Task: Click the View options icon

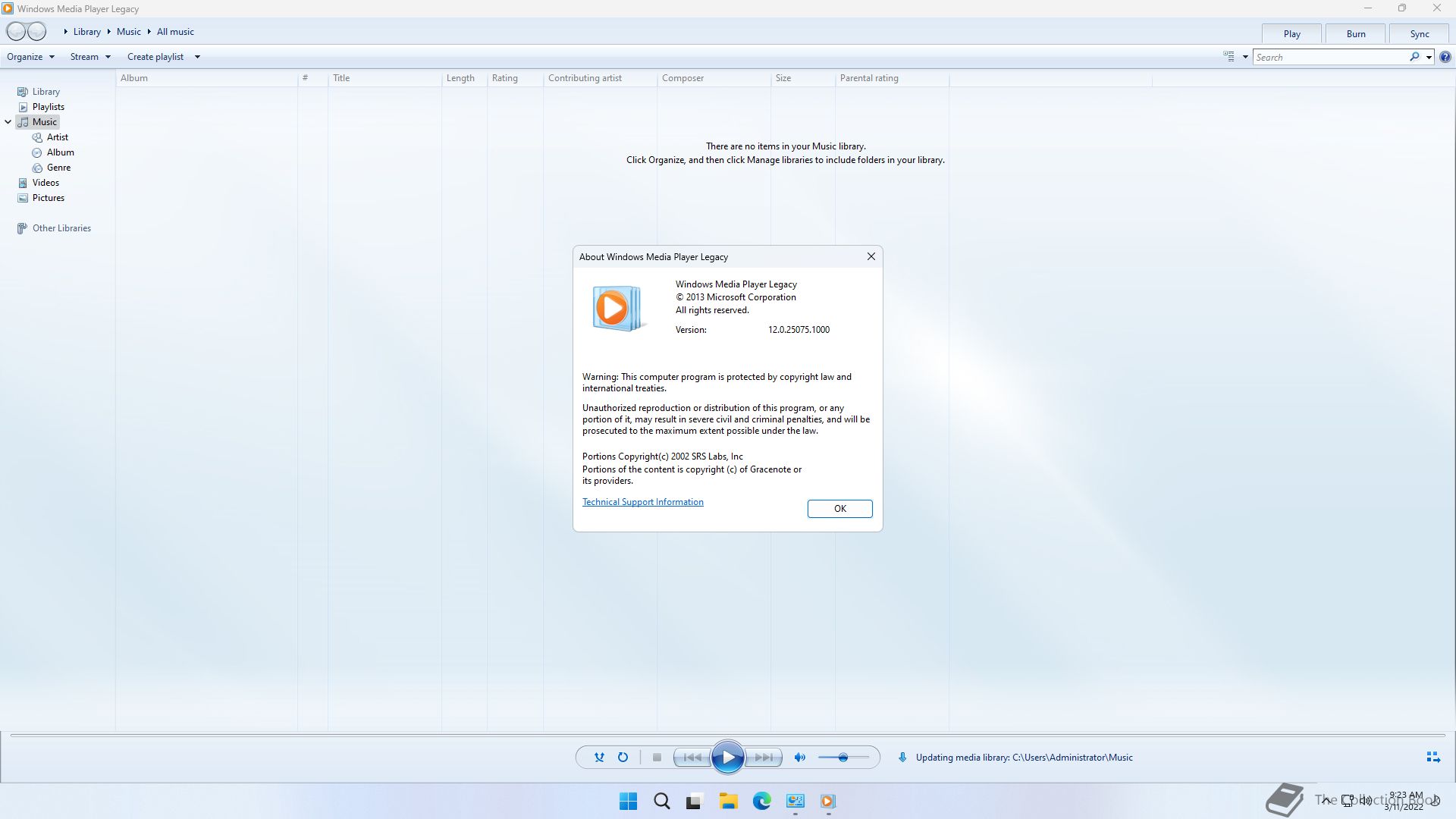Action: [x=1228, y=57]
